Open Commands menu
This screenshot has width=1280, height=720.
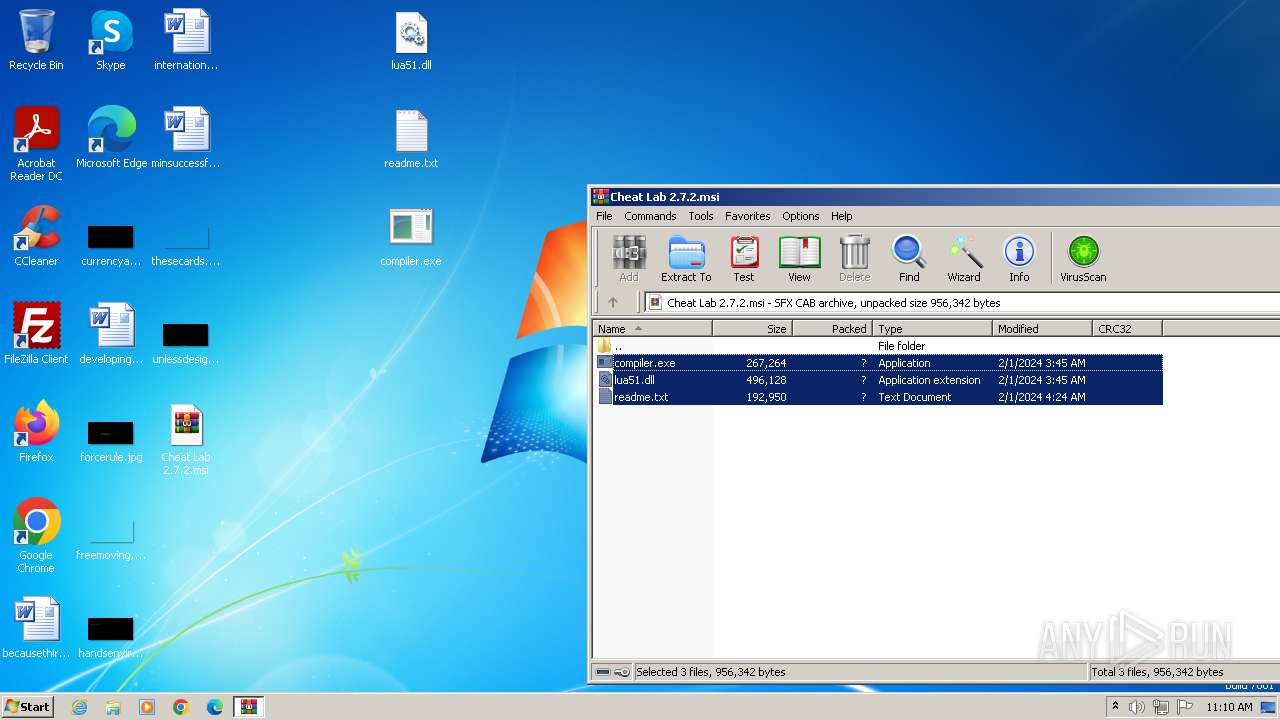[x=650, y=216]
